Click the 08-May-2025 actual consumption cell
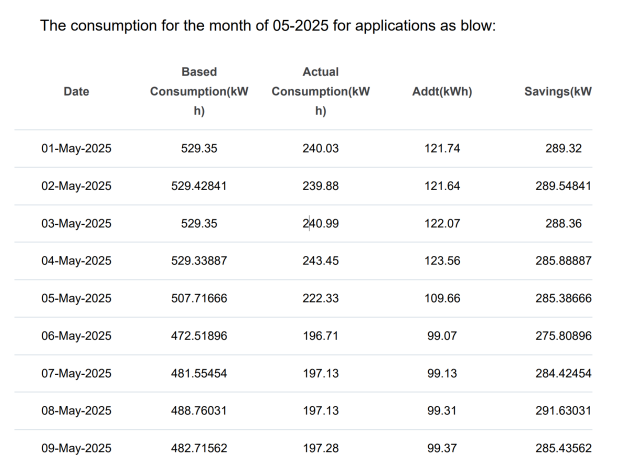The image size is (623, 457). [x=320, y=411]
